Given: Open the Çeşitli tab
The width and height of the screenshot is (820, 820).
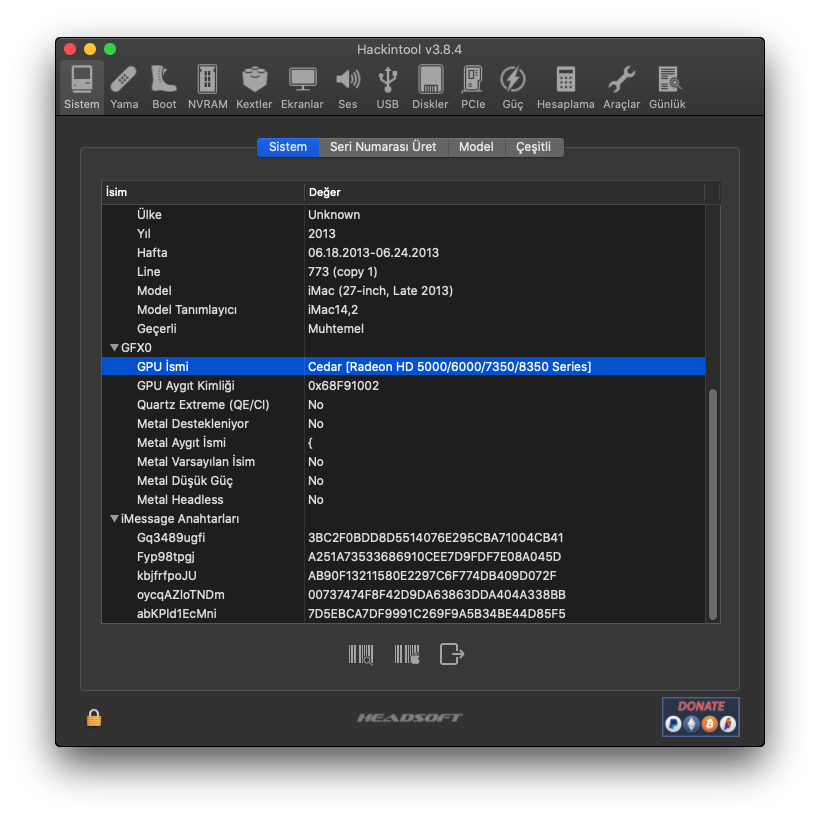Looking at the screenshot, I should point(533,147).
